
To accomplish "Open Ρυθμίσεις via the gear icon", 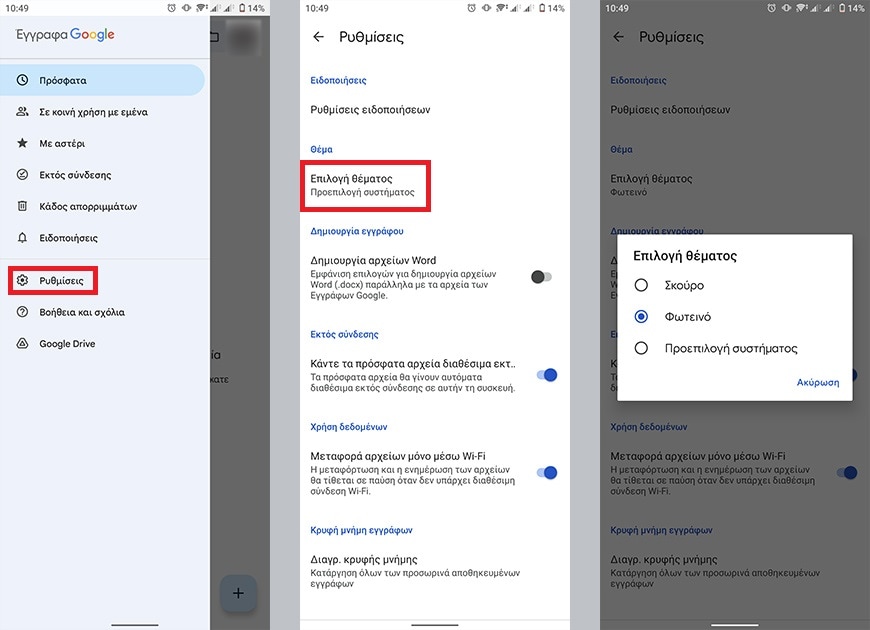I will tap(22, 280).
